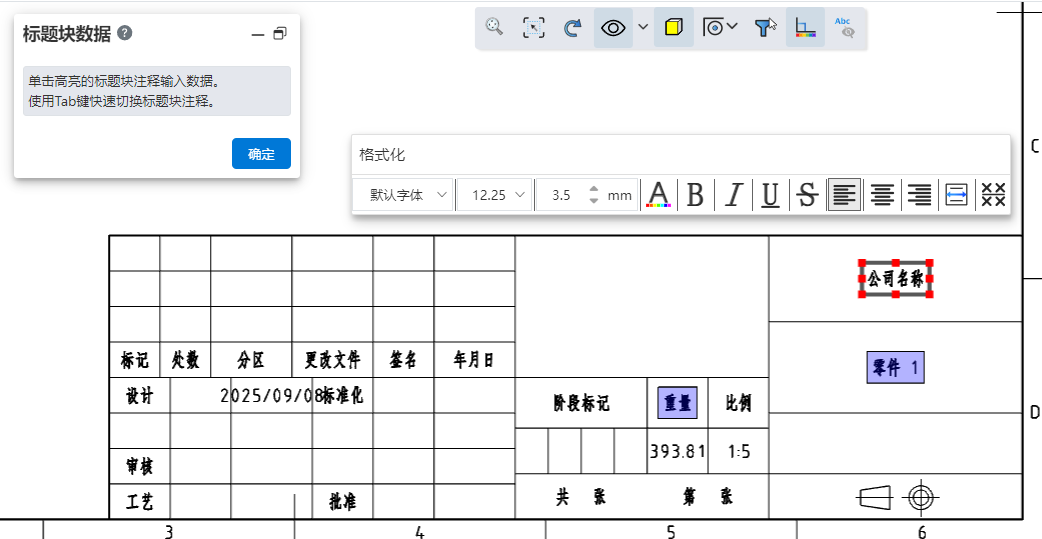Toggle the eye visibility icon
The width and height of the screenshot is (1042, 539).
click(613, 28)
